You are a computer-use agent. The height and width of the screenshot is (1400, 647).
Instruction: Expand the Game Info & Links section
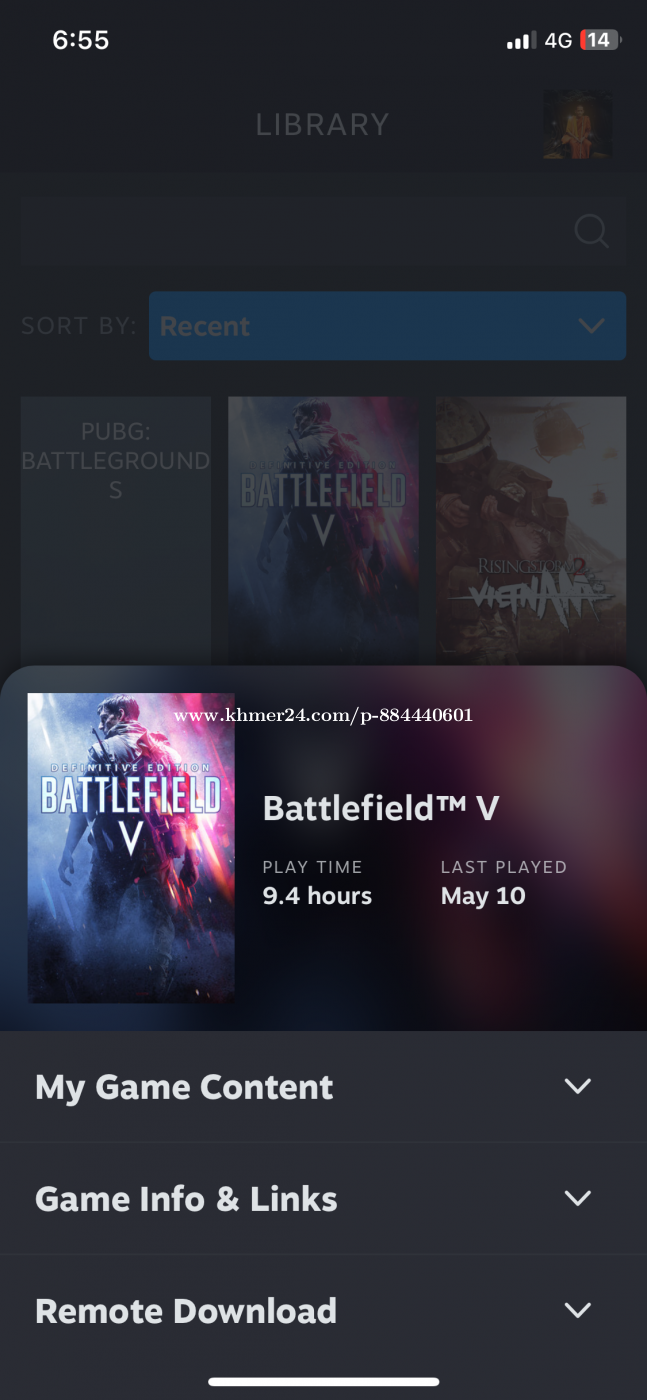click(x=323, y=1198)
